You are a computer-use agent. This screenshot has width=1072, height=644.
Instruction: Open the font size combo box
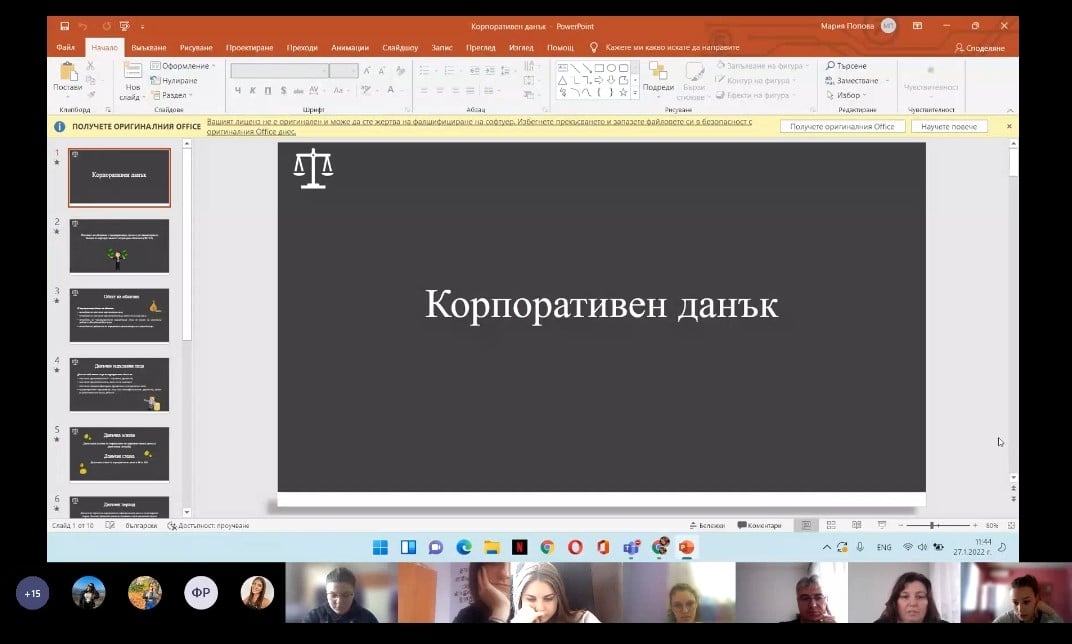click(x=343, y=70)
